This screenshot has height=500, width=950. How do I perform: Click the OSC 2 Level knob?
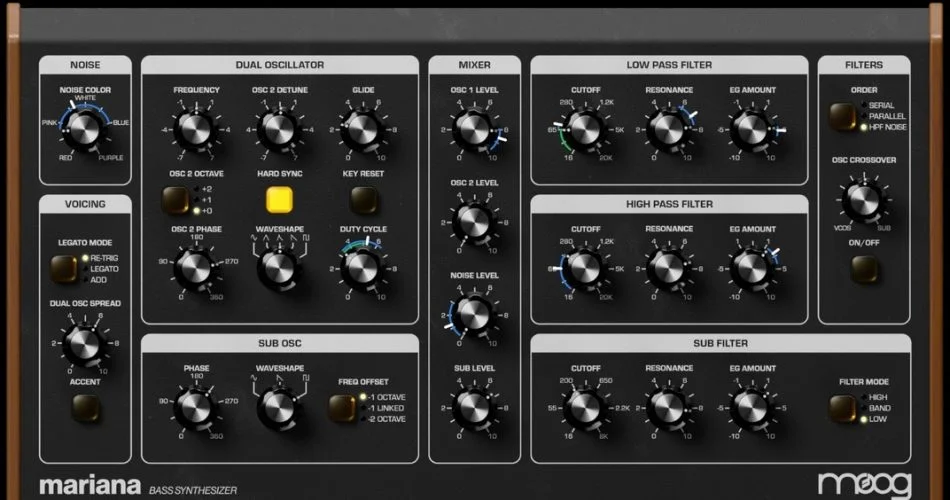474,221
